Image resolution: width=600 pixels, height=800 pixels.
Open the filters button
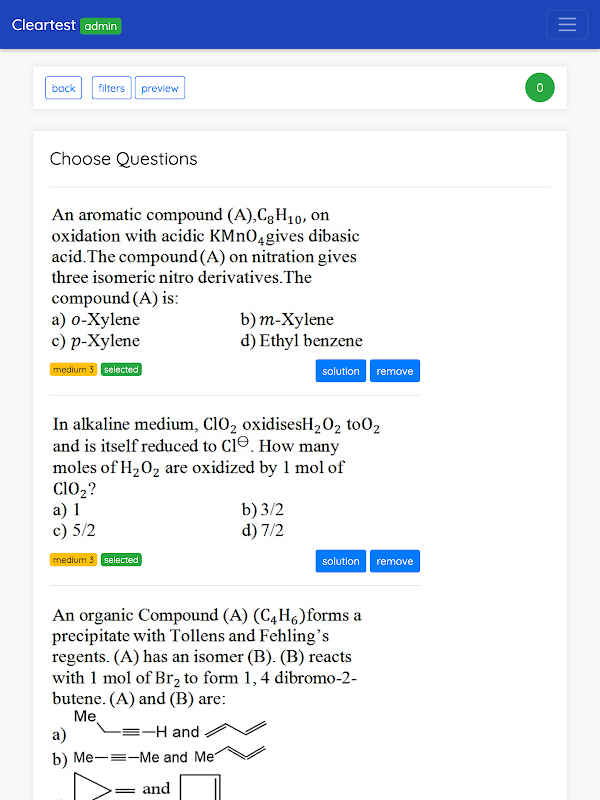(111, 88)
